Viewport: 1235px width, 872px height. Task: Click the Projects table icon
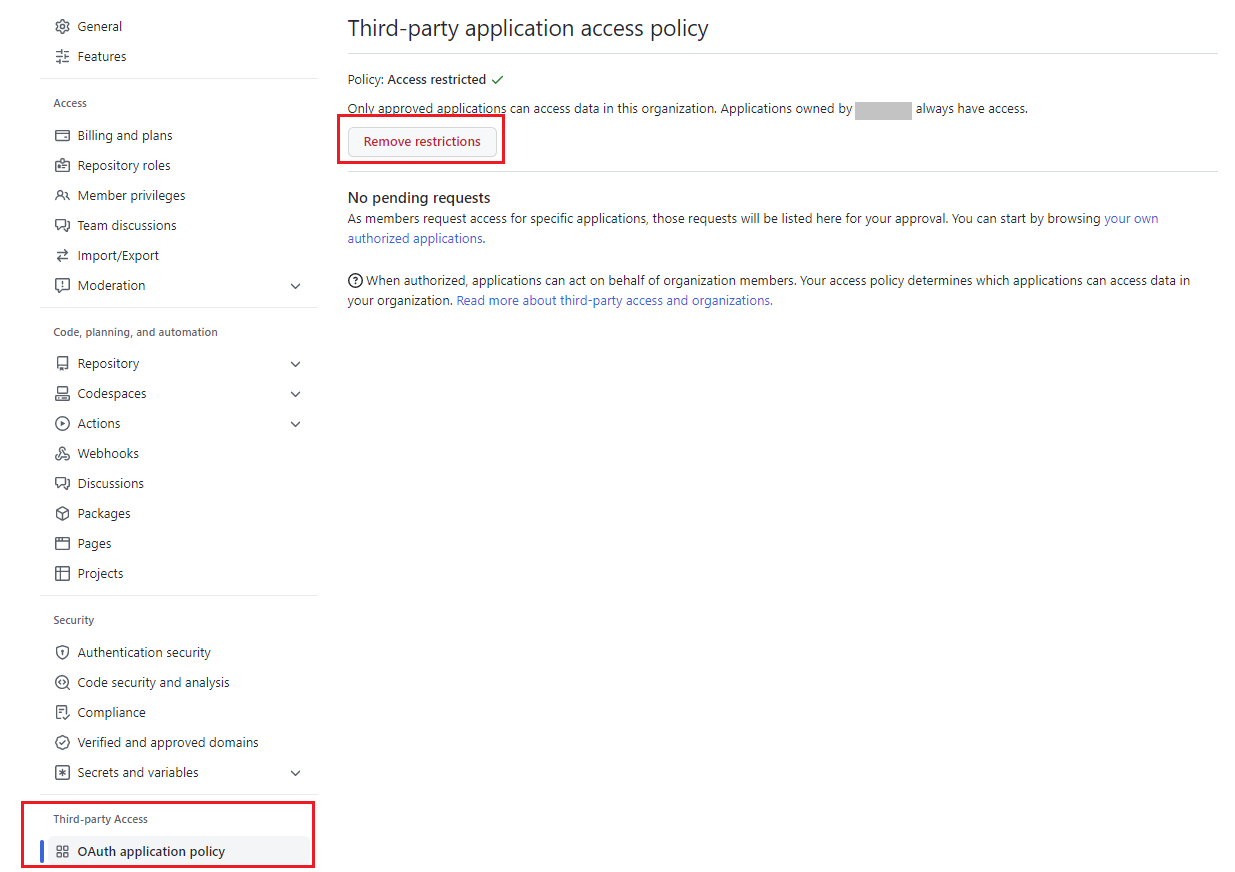(62, 574)
